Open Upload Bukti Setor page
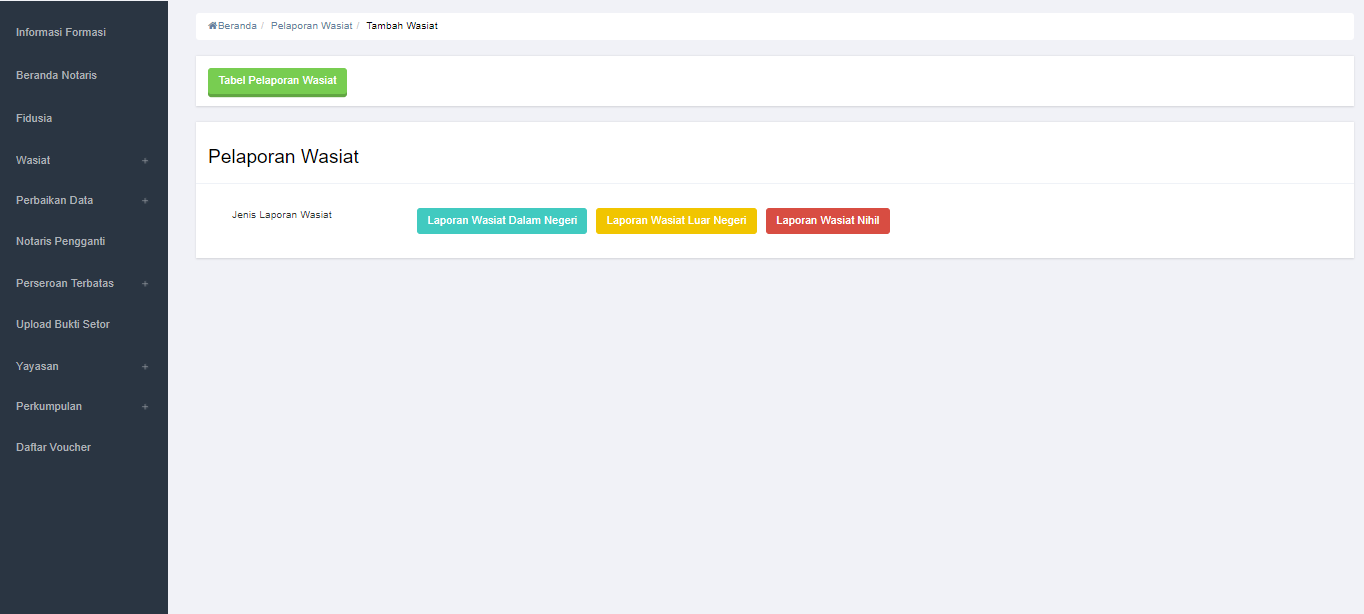Image resolution: width=1364 pixels, height=614 pixels. tap(63, 324)
